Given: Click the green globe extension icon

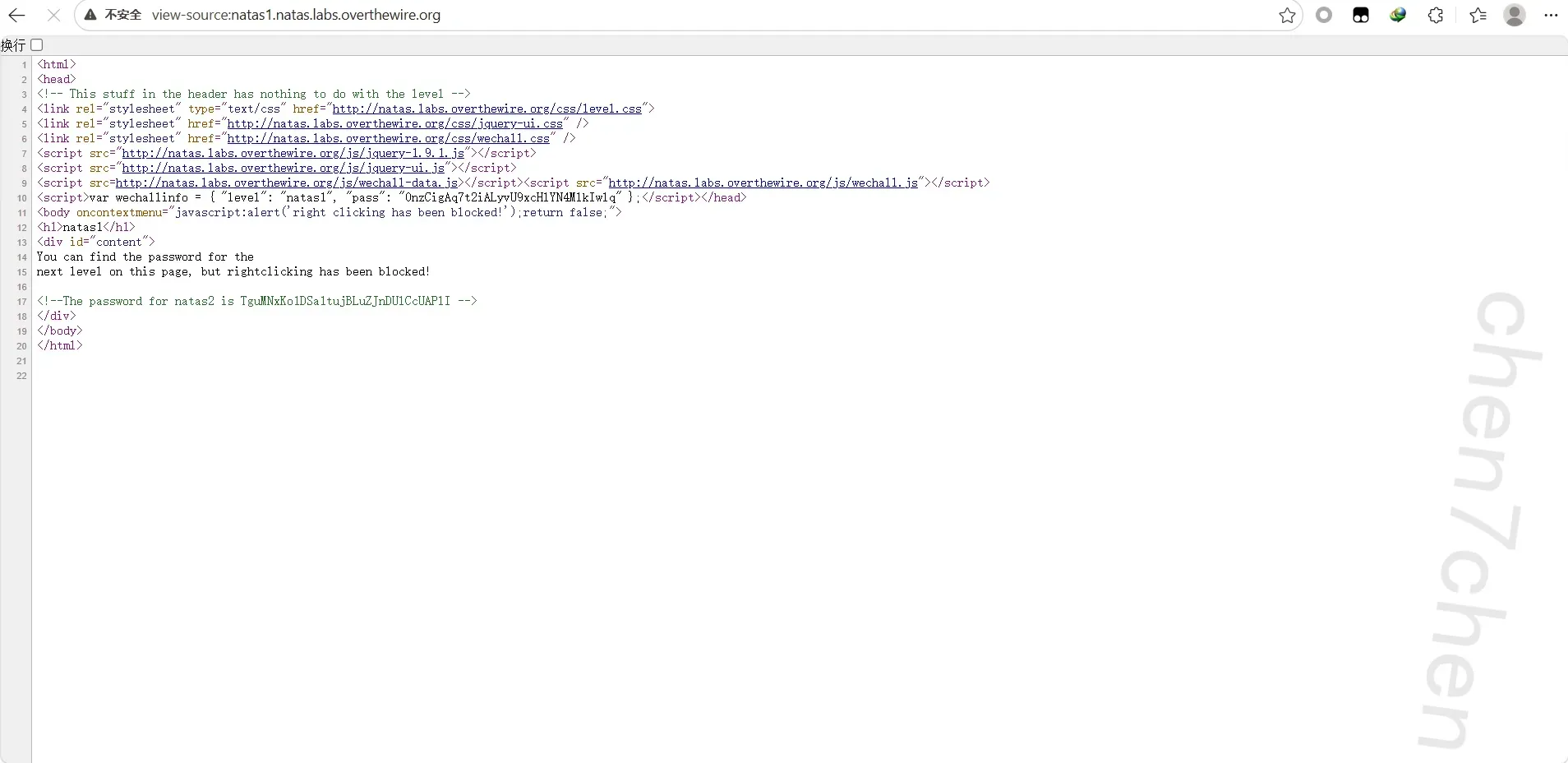Looking at the screenshot, I should point(1398,15).
